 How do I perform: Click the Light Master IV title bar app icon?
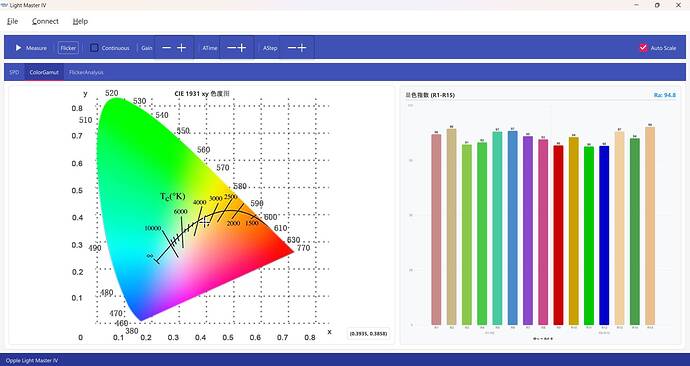click(x=5, y=5)
